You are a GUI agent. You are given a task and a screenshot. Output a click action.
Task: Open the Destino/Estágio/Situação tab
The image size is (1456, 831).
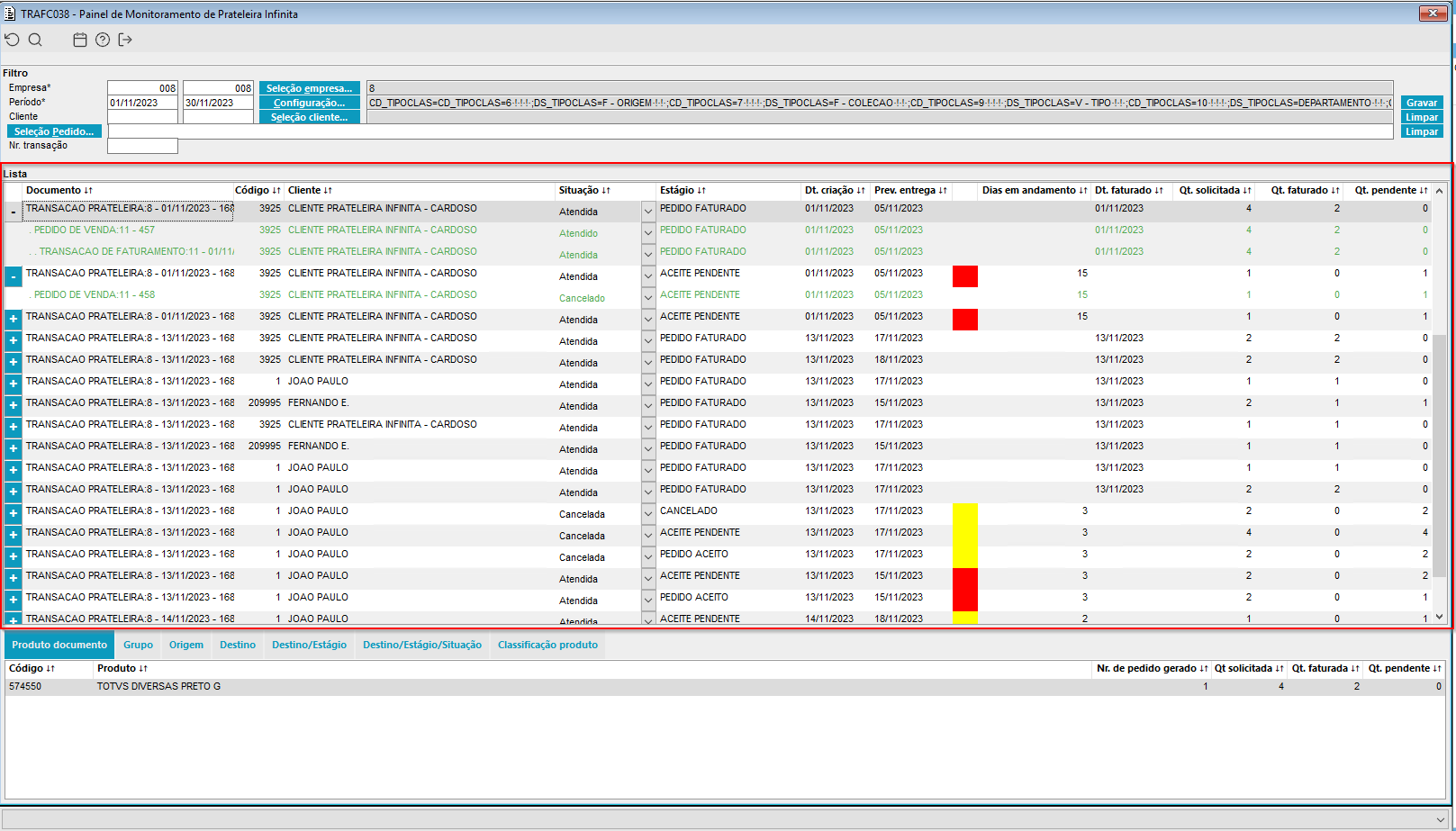tap(422, 645)
